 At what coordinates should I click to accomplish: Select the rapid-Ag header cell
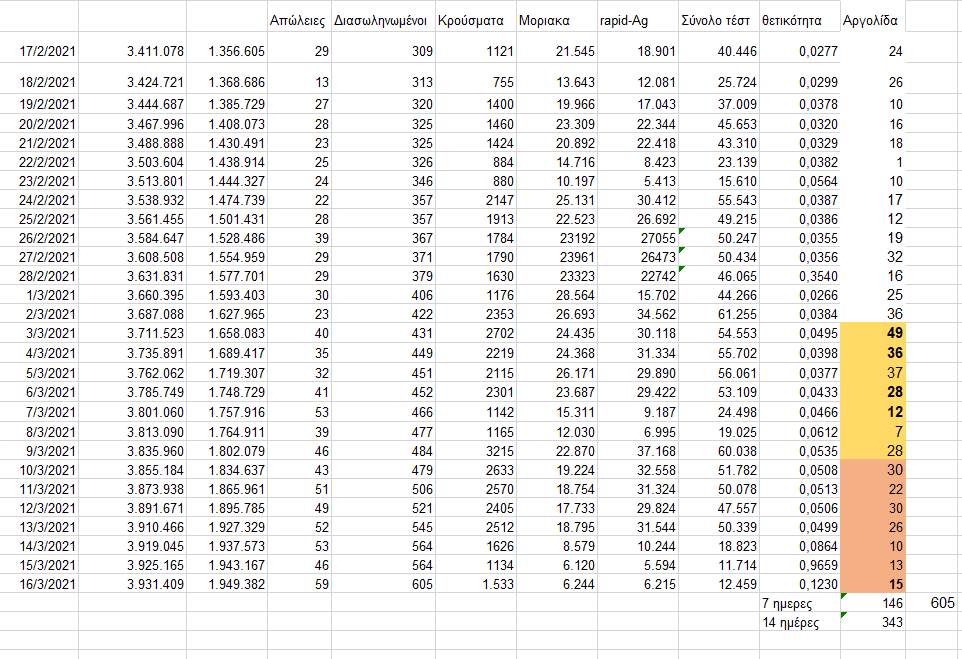(x=635, y=20)
